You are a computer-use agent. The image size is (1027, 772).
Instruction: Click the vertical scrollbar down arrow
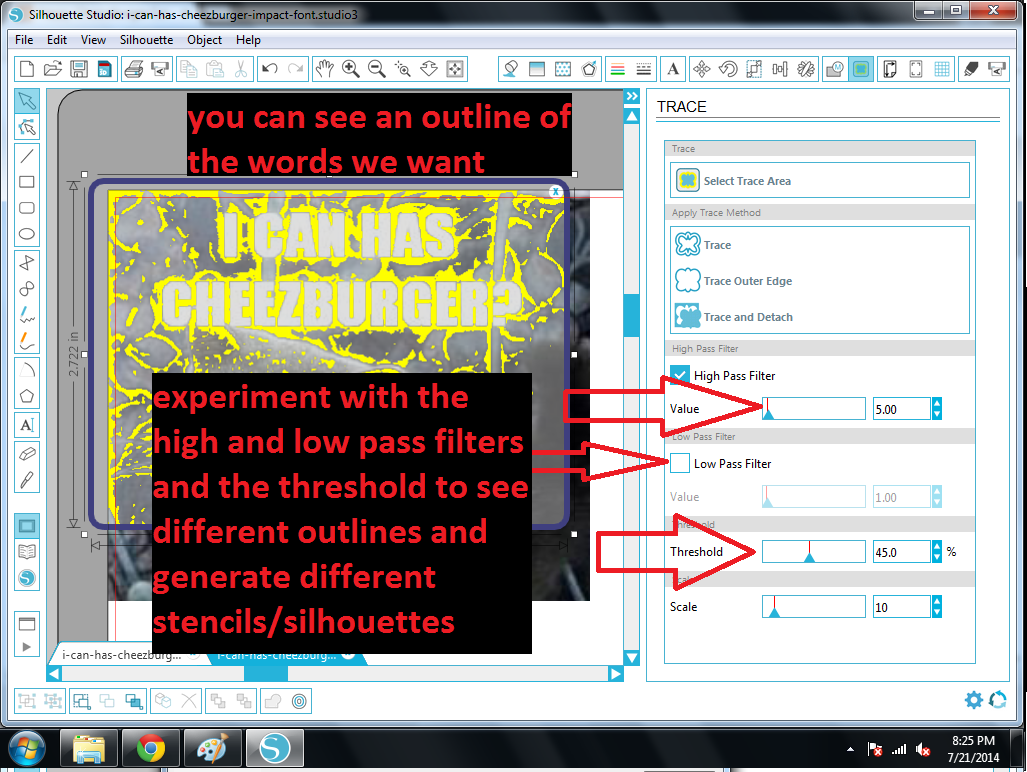(632, 658)
